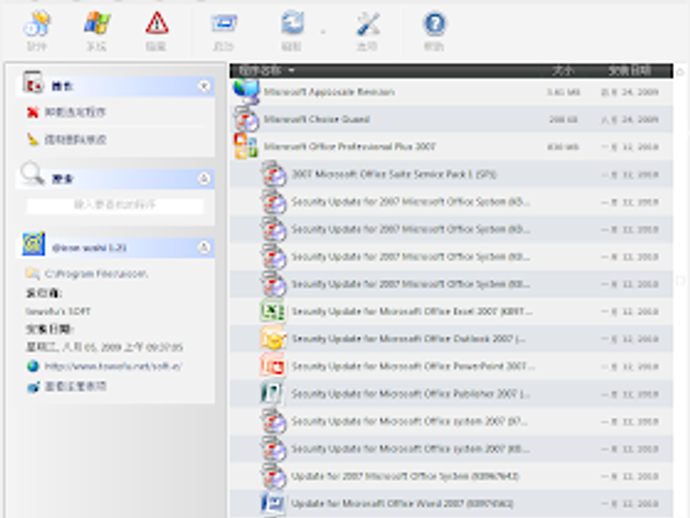This screenshot has height=518, width=690.
Task: Select the Microsoft Choice Guard row
Action: (451, 119)
